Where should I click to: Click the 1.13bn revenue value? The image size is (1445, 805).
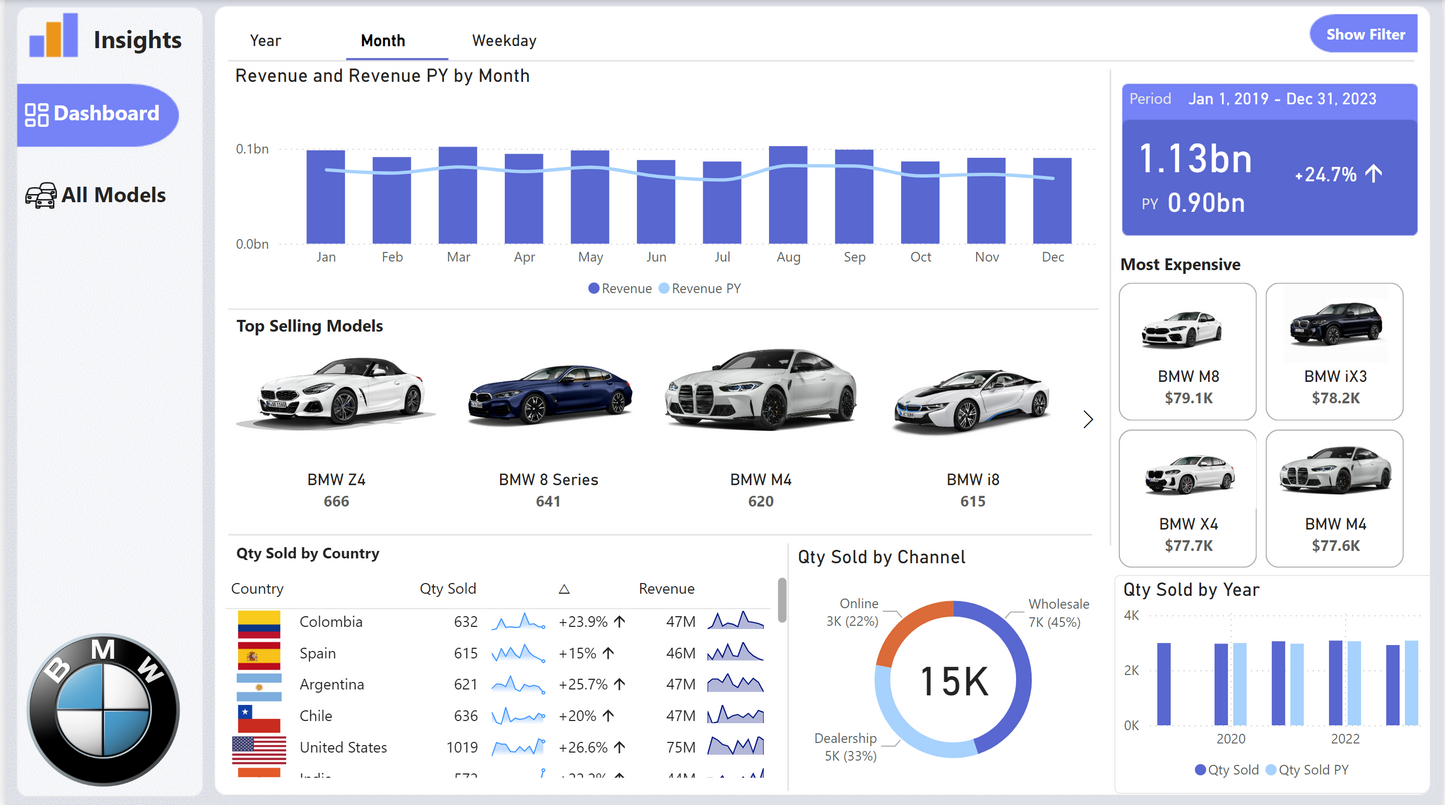1196,160
